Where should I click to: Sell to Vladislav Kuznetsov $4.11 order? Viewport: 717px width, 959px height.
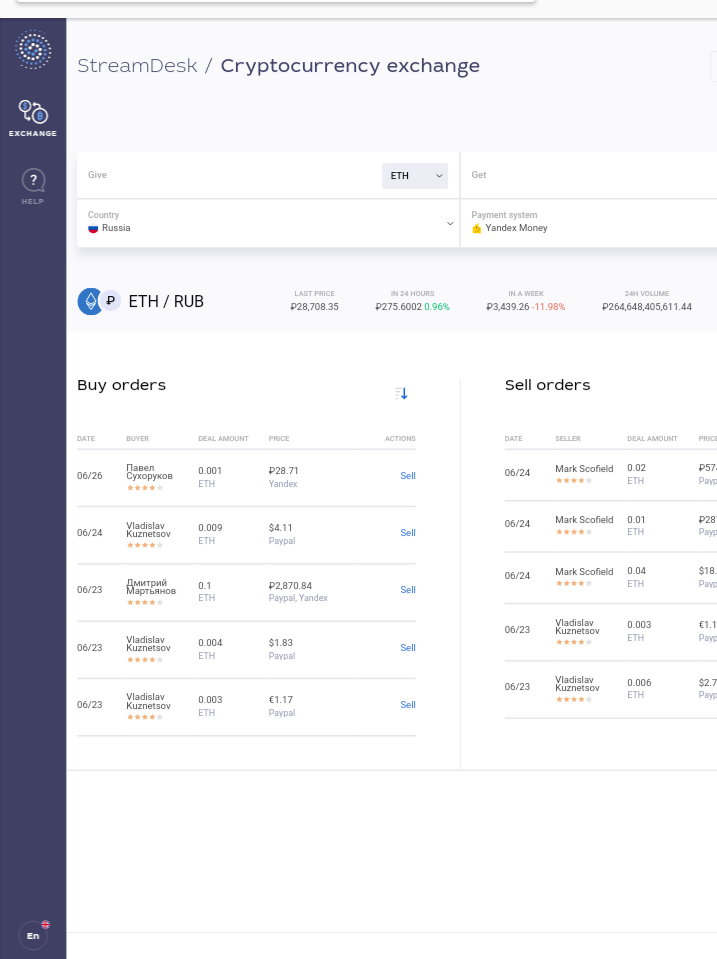coord(407,533)
